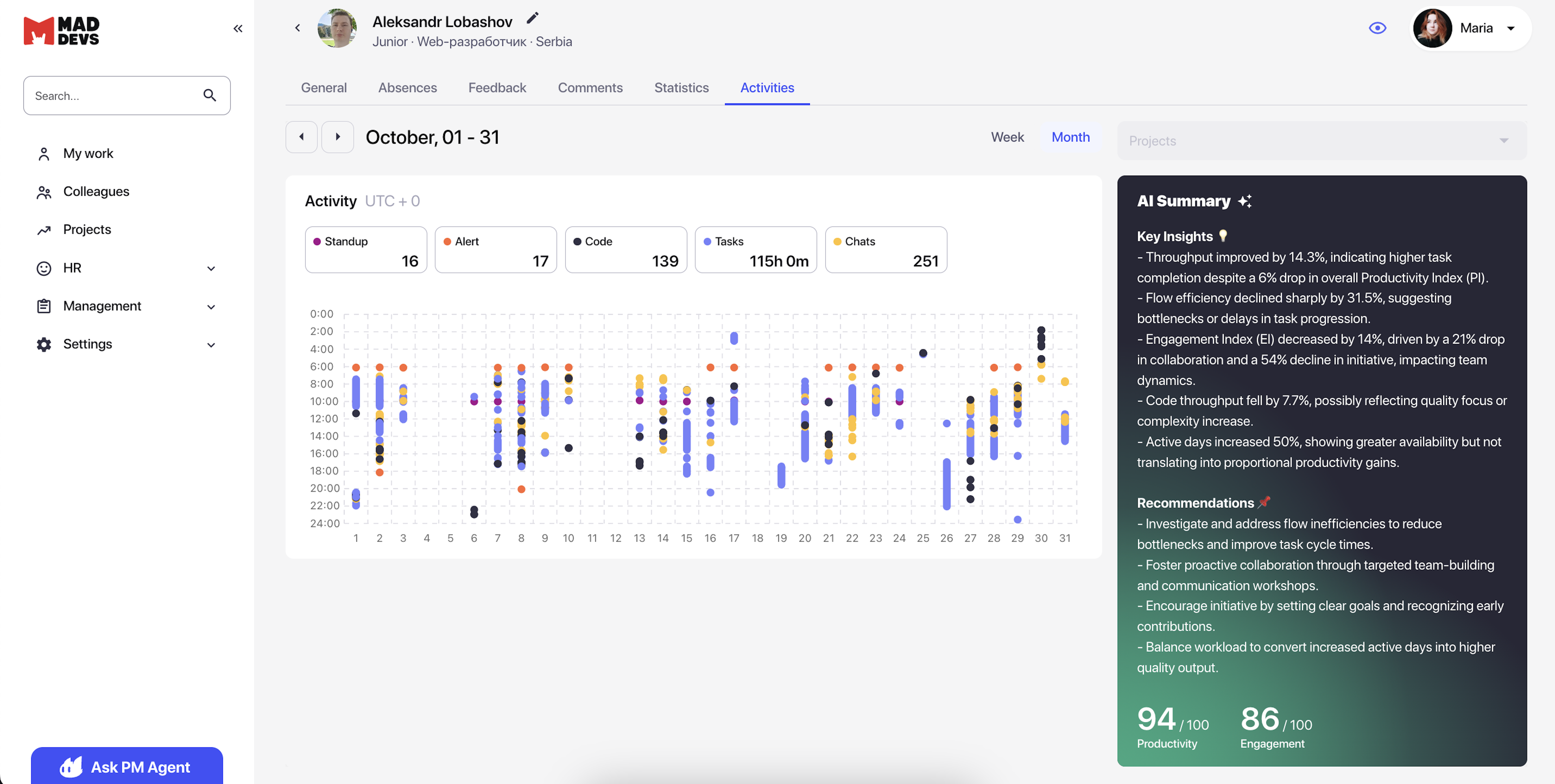The height and width of the screenshot is (784, 1555).
Task: Go back using the left chevron
Action: [297, 28]
